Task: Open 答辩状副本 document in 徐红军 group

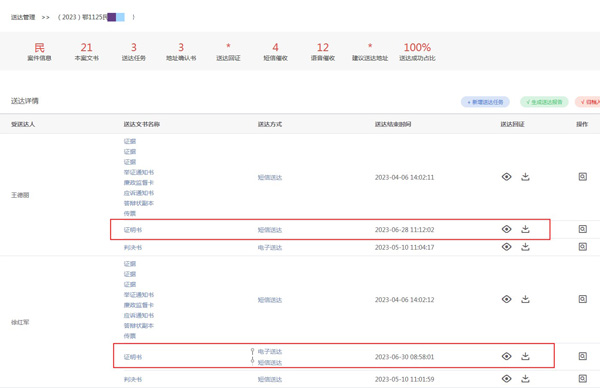Action: pos(139,326)
